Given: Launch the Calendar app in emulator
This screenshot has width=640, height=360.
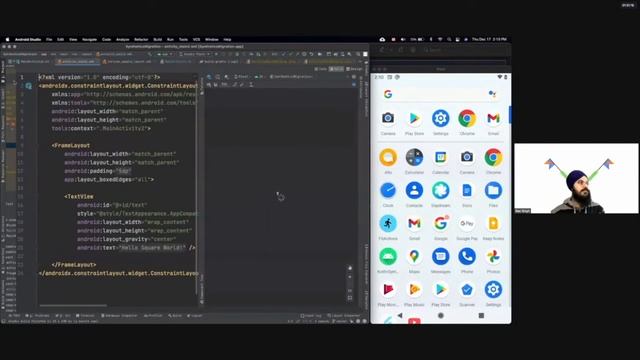Looking at the screenshot, I should [440, 157].
